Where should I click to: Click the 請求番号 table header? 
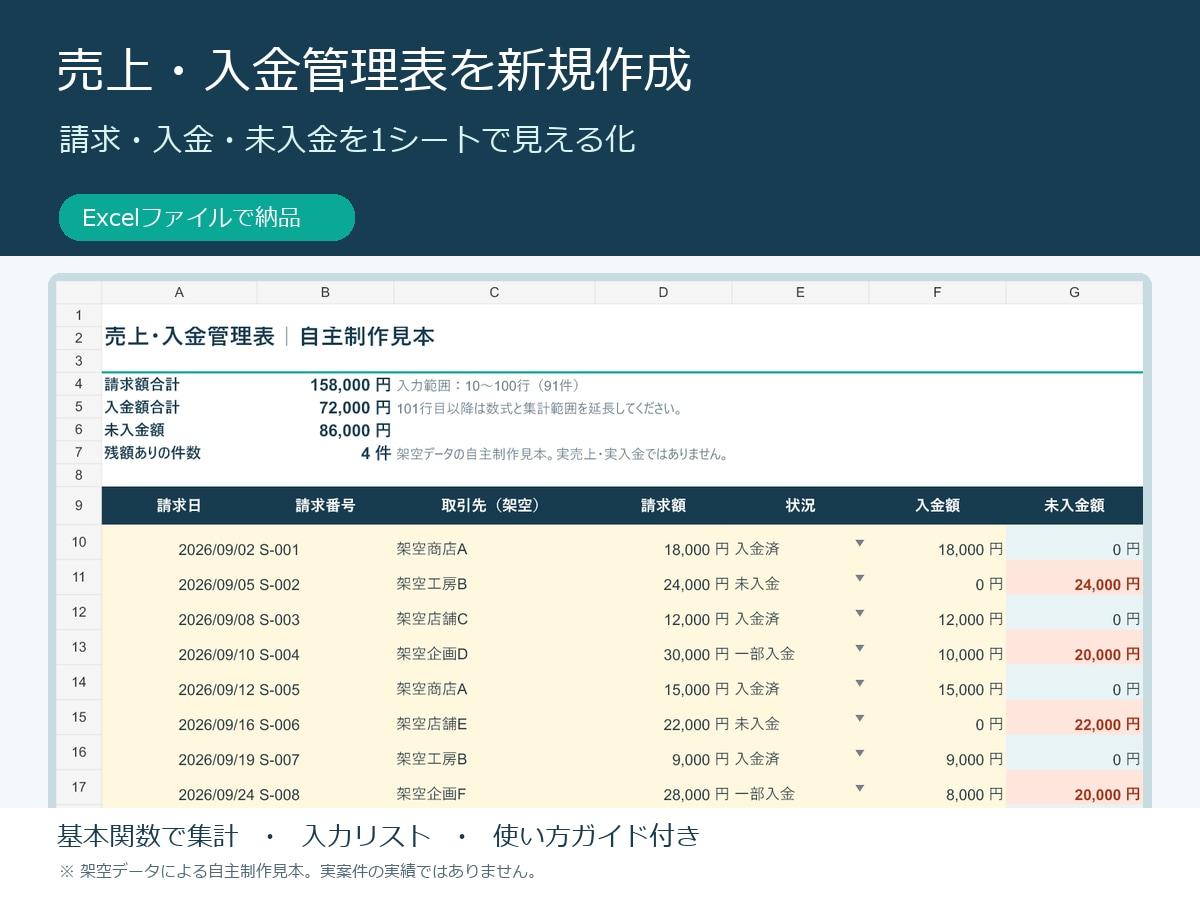(325, 505)
